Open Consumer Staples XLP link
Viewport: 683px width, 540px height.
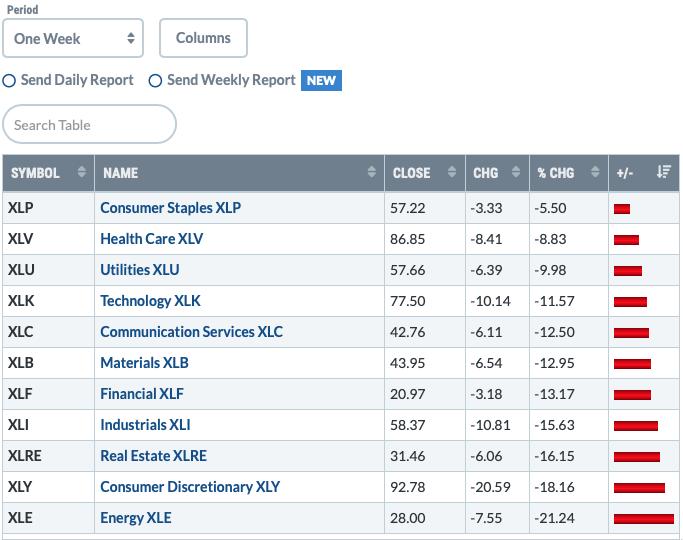click(x=170, y=208)
